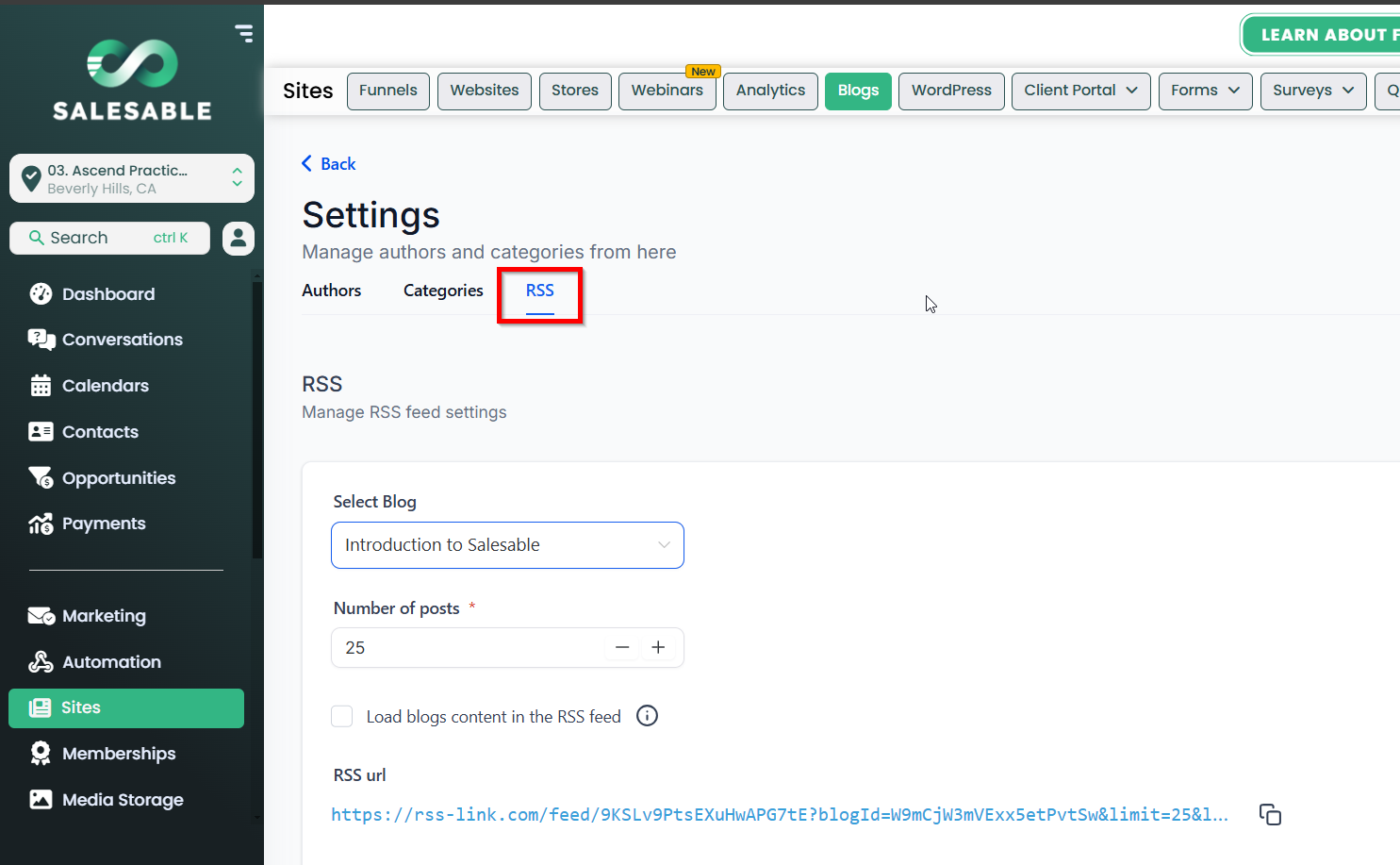This screenshot has width=1400, height=865.
Task: Show info about loading blog content
Action: (647, 716)
